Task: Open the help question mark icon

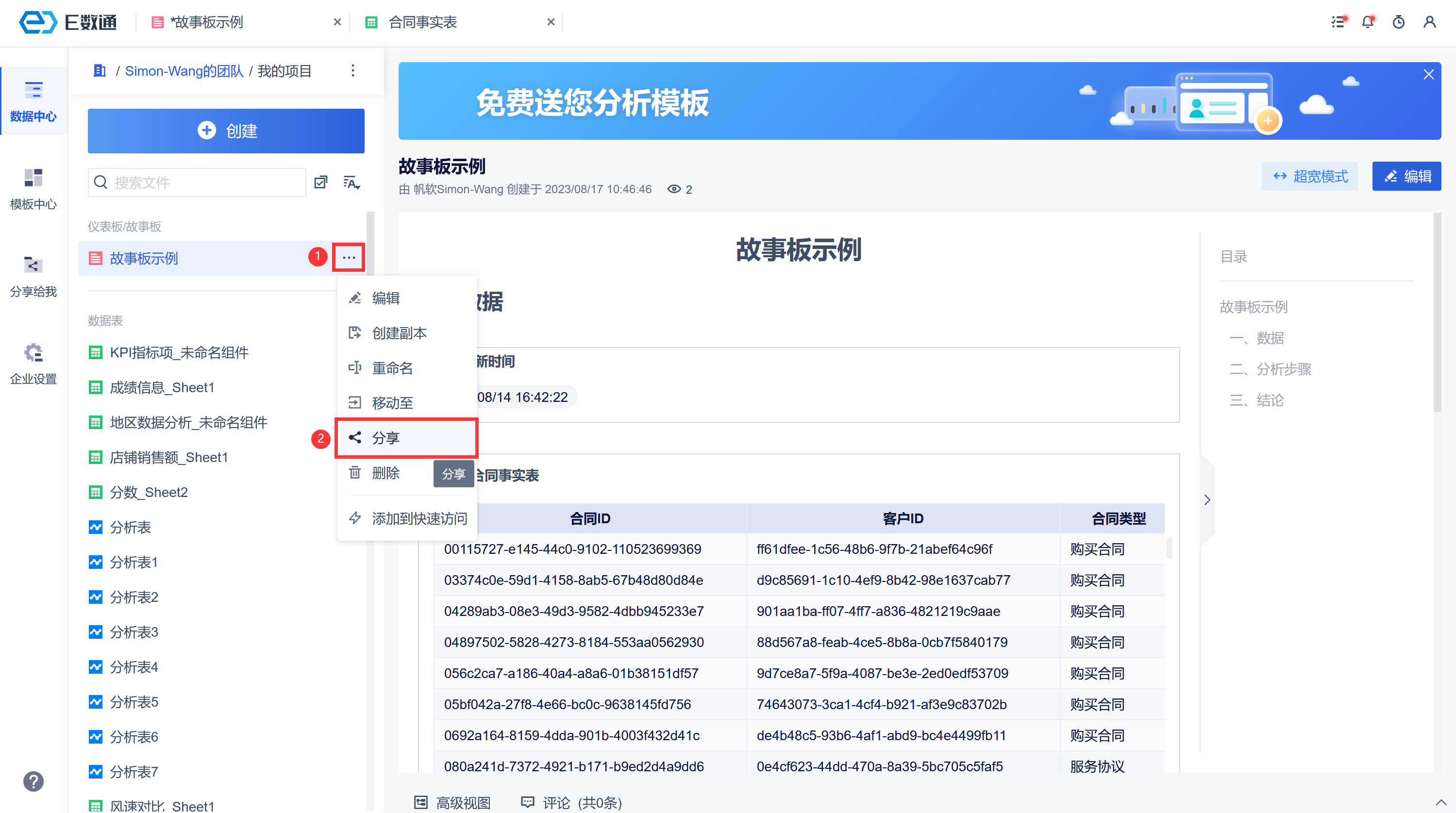Action: [x=33, y=781]
